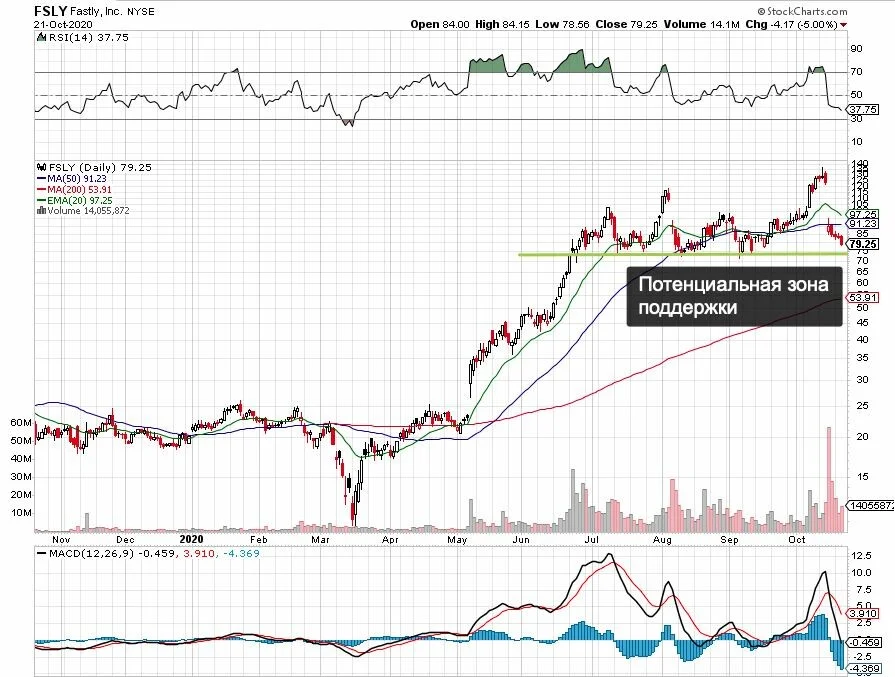Screen dimensions: 895x677
Task: Click the 37.75 RSI axis tag
Action: pos(864,110)
